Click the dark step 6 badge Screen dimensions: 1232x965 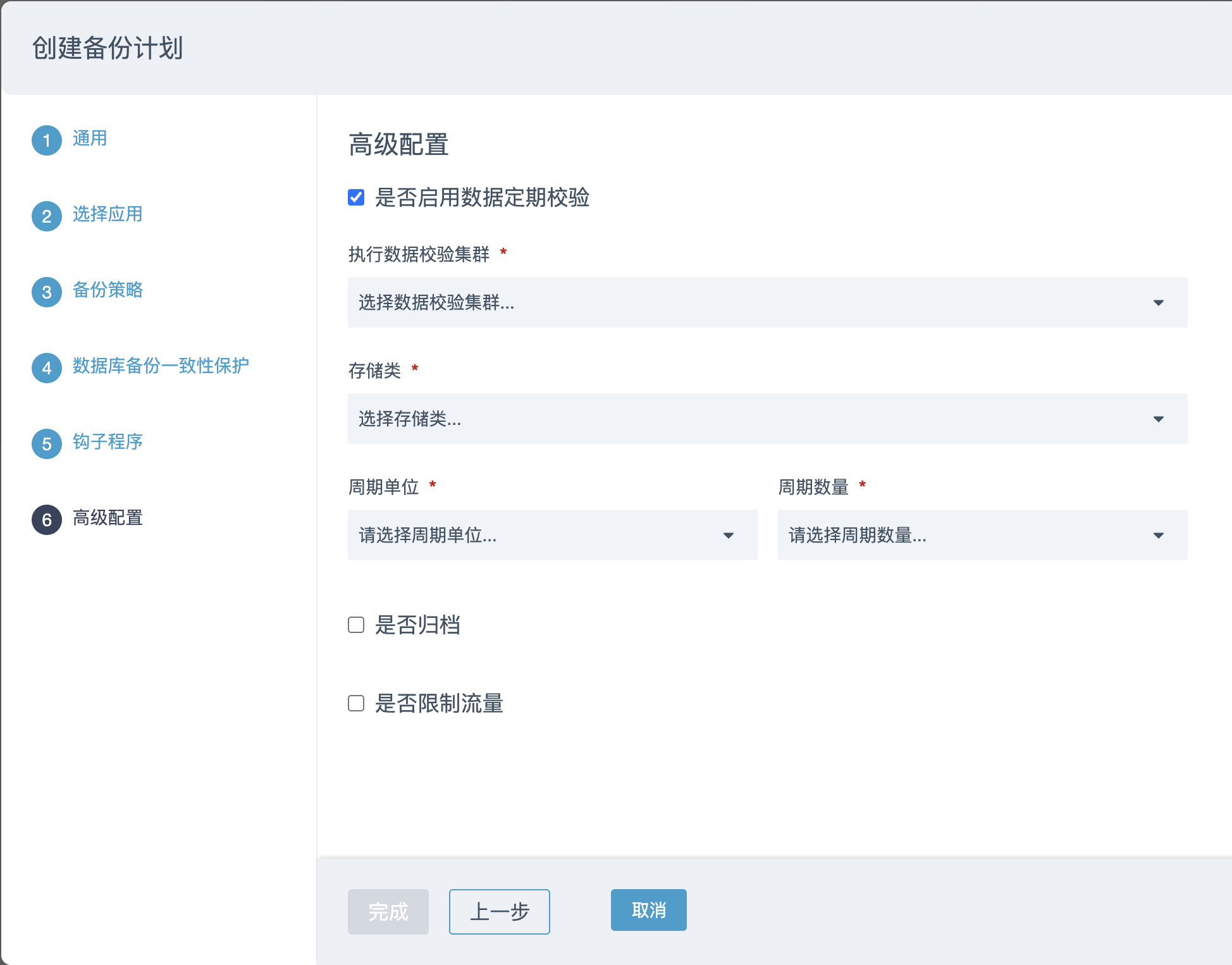point(47,520)
